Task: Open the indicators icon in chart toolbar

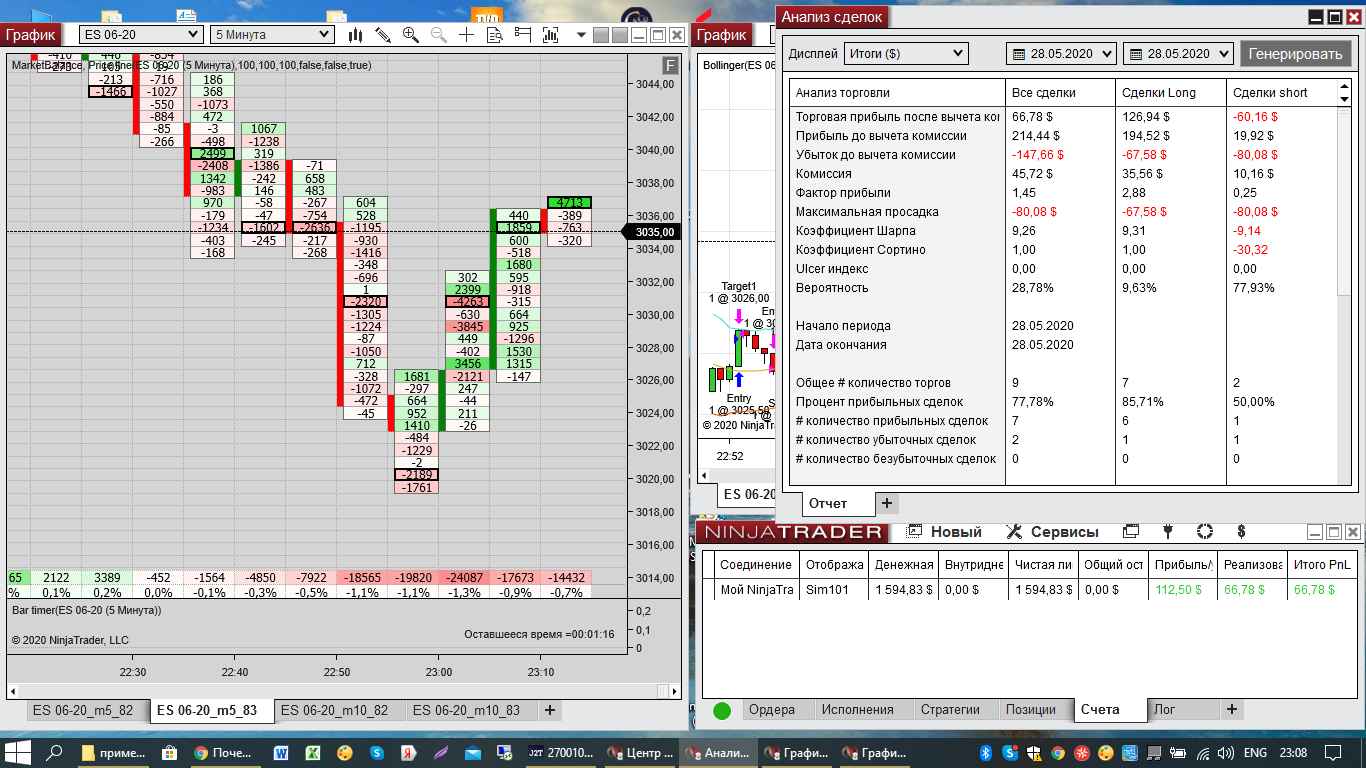Action: 550,35
